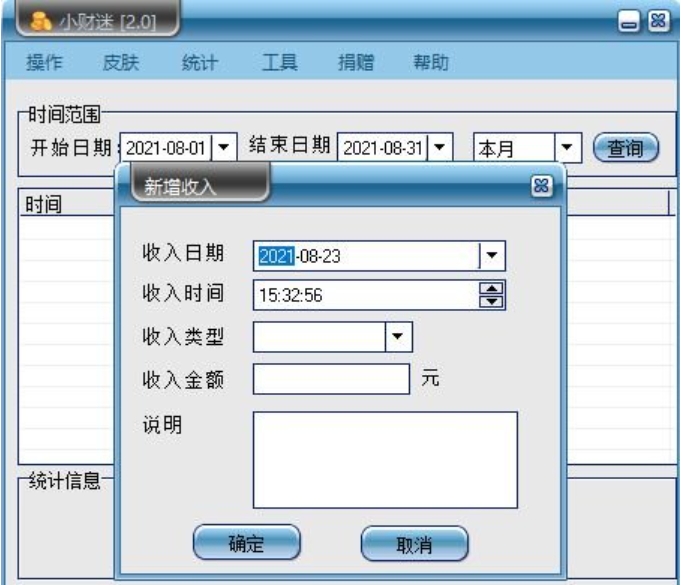Viewport: 682px width, 585px height.
Task: Minimize the main 小财迷 window
Action: (631, 21)
